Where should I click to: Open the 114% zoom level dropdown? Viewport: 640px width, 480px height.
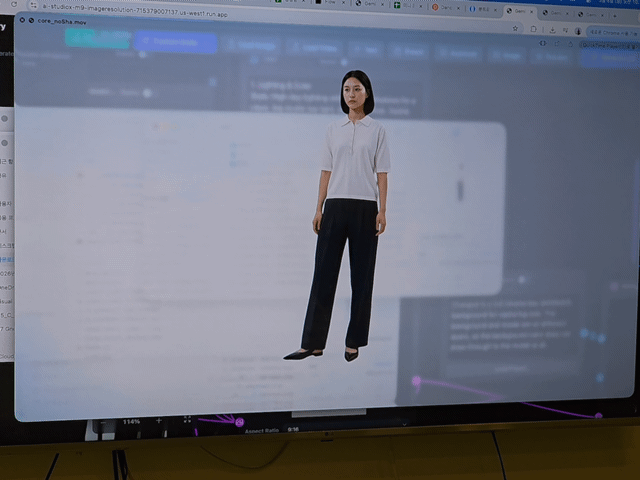coord(131,422)
